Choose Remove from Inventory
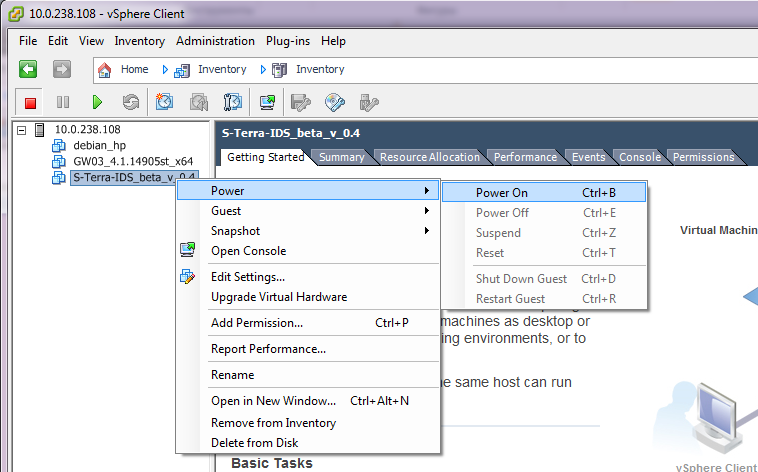Image resolution: width=758 pixels, height=472 pixels. coord(308,423)
